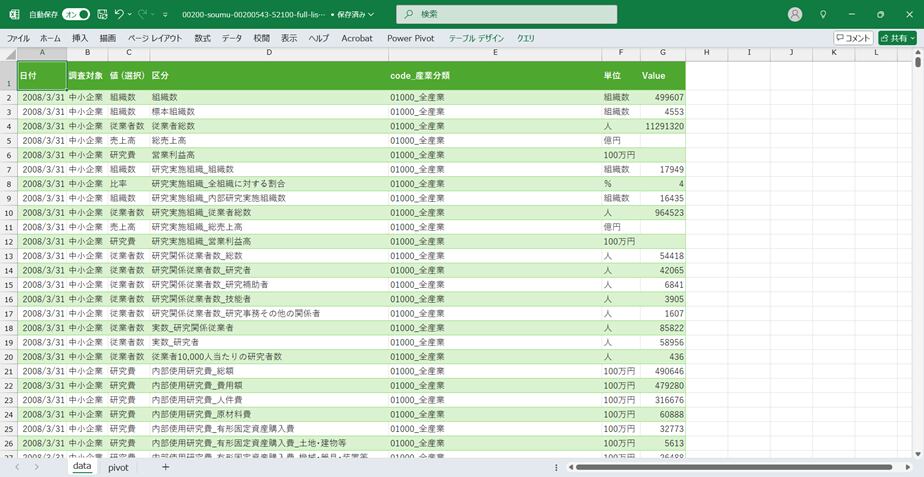Expand Customize Quick Access Toolbar menu
Viewport: 924px width, 477px height.
coord(167,15)
